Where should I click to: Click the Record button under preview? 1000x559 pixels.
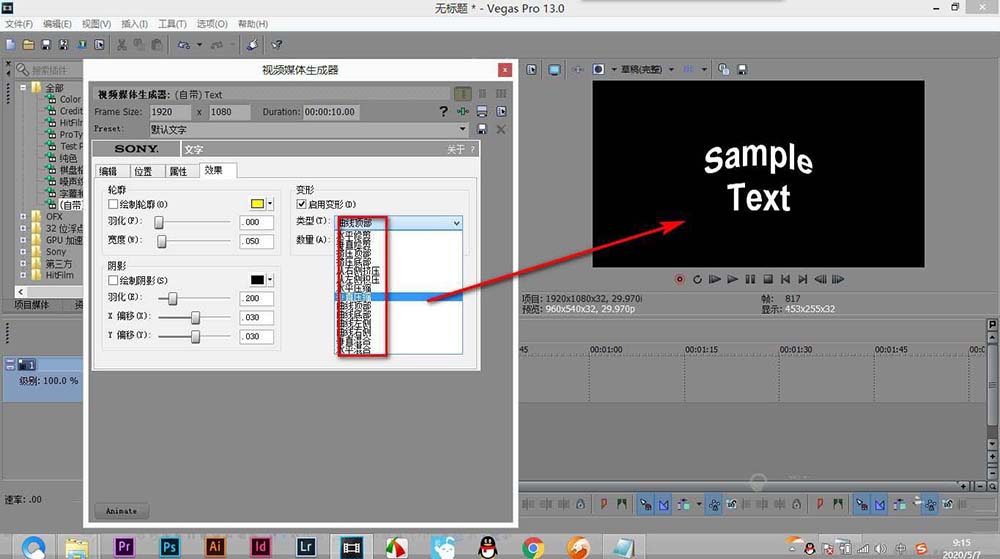[x=680, y=279]
